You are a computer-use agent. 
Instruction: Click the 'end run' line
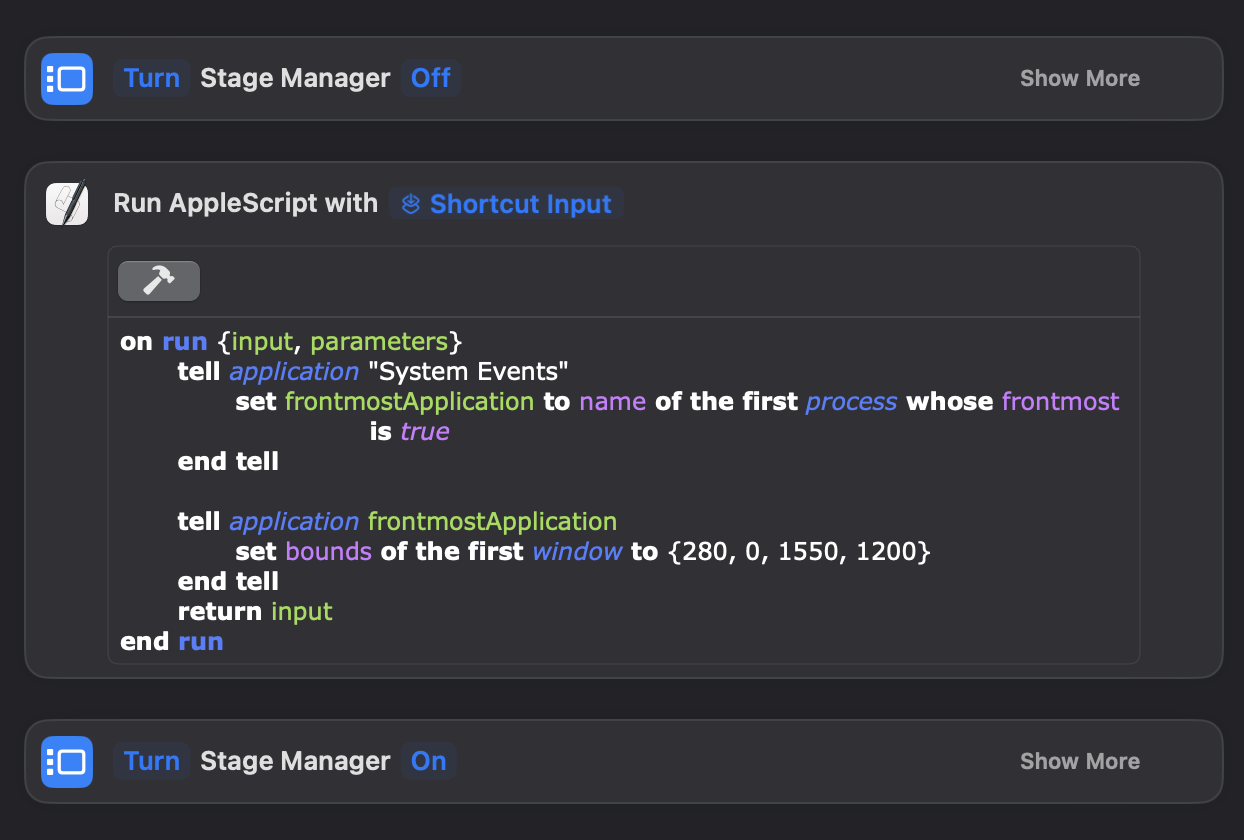point(172,642)
